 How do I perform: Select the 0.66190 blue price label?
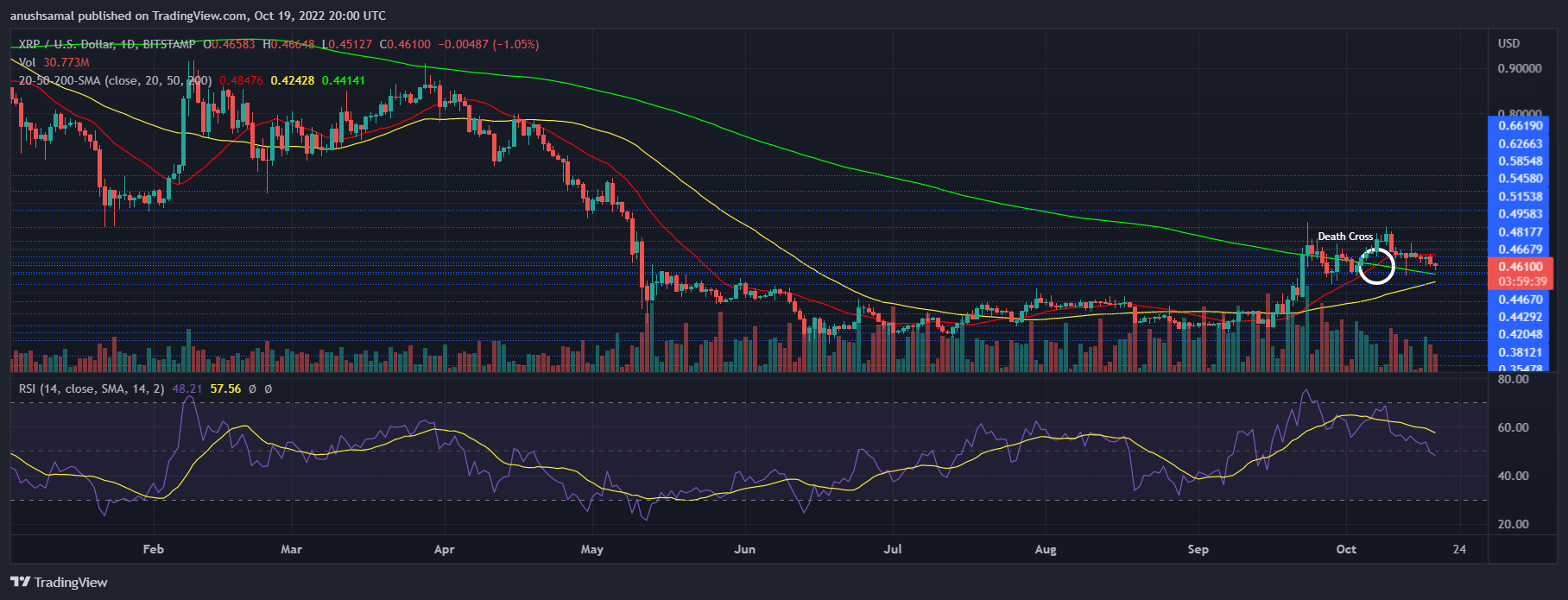coord(1521,126)
